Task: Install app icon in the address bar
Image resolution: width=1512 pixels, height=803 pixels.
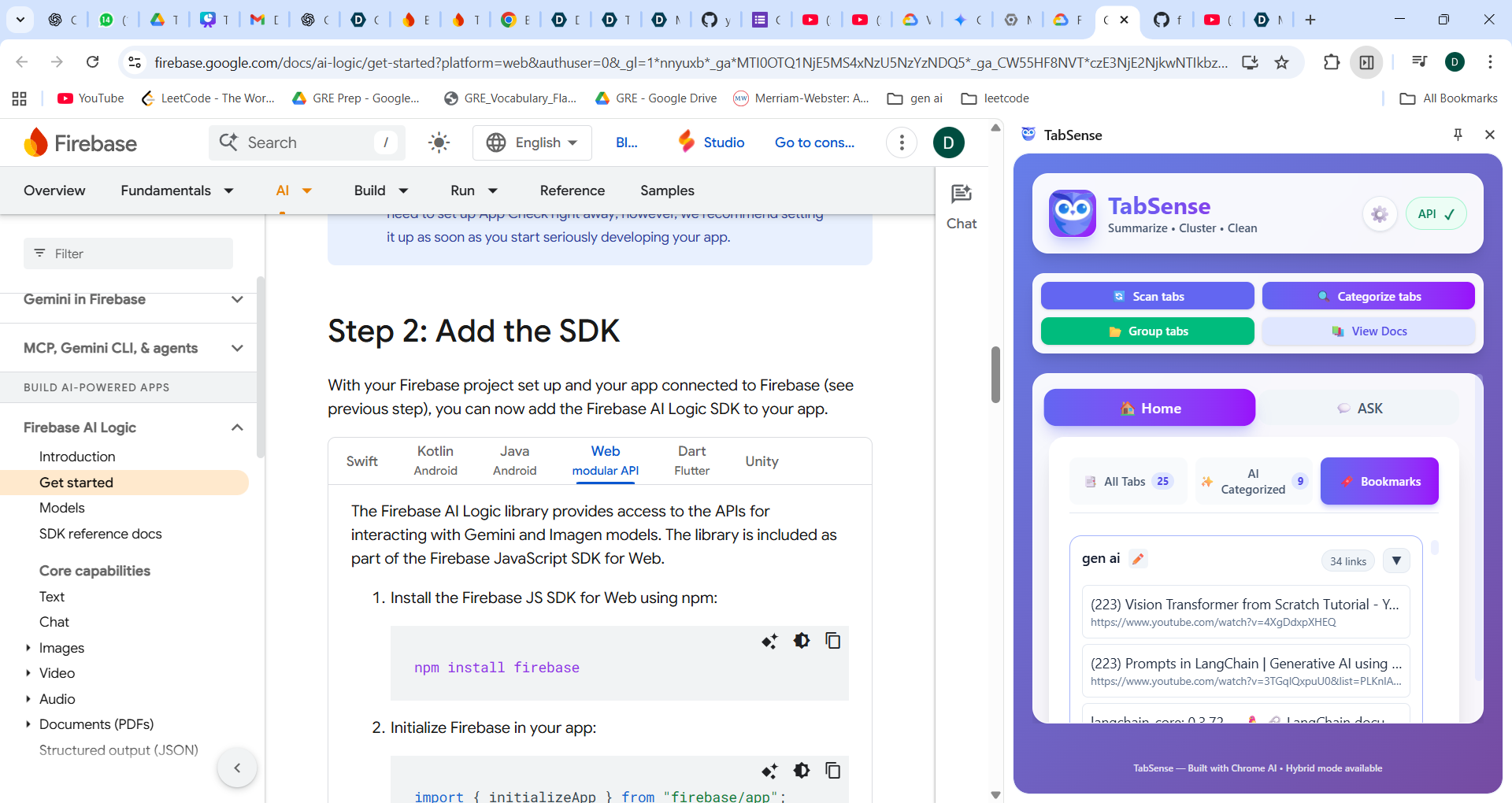Action: [x=1250, y=62]
